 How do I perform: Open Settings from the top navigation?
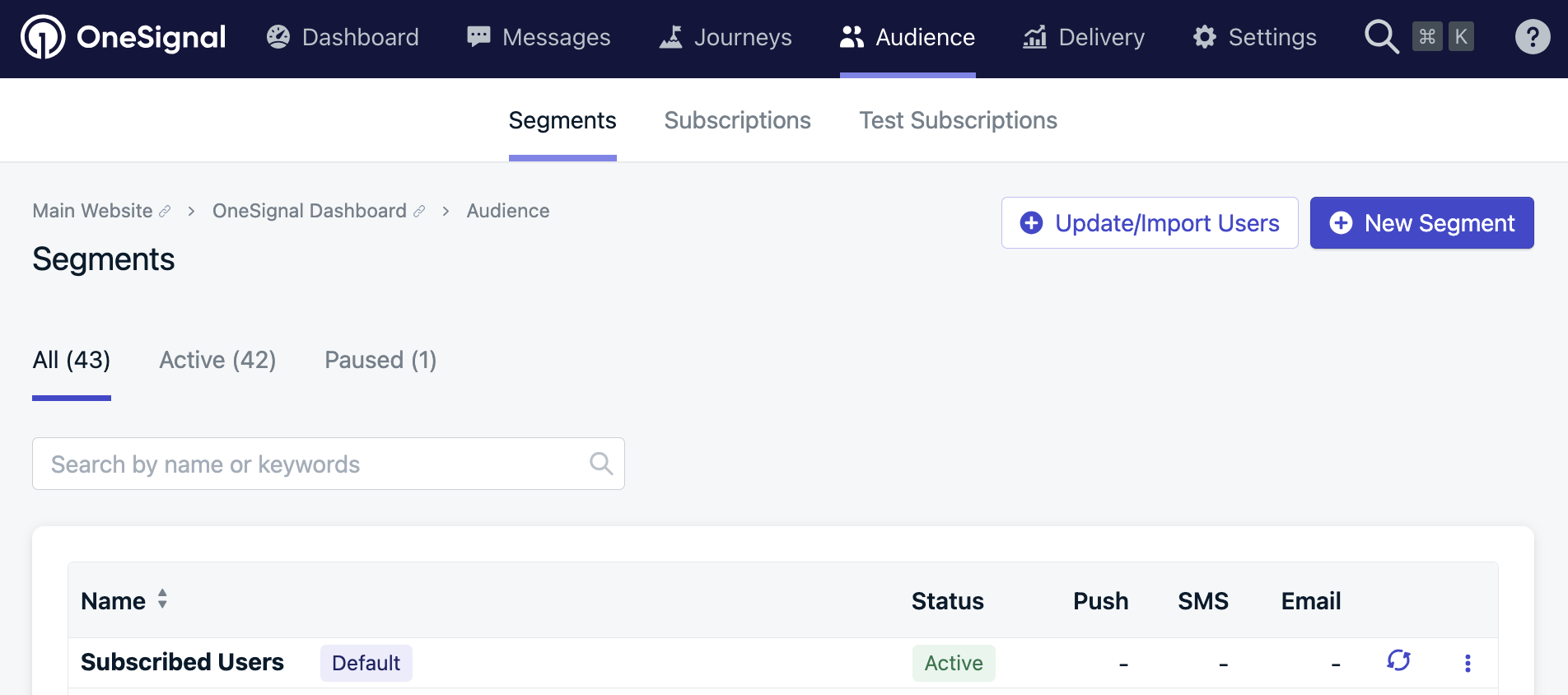[1255, 37]
